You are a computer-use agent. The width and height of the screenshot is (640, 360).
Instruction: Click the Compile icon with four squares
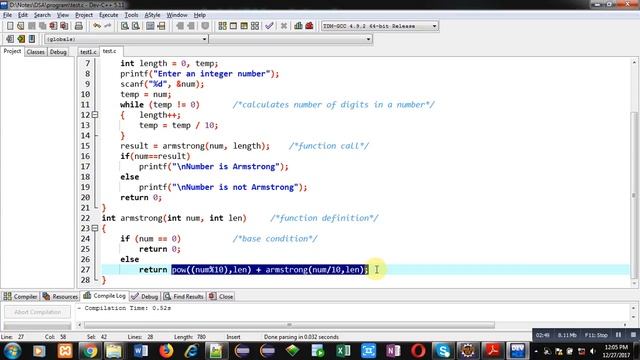coord(222,26)
